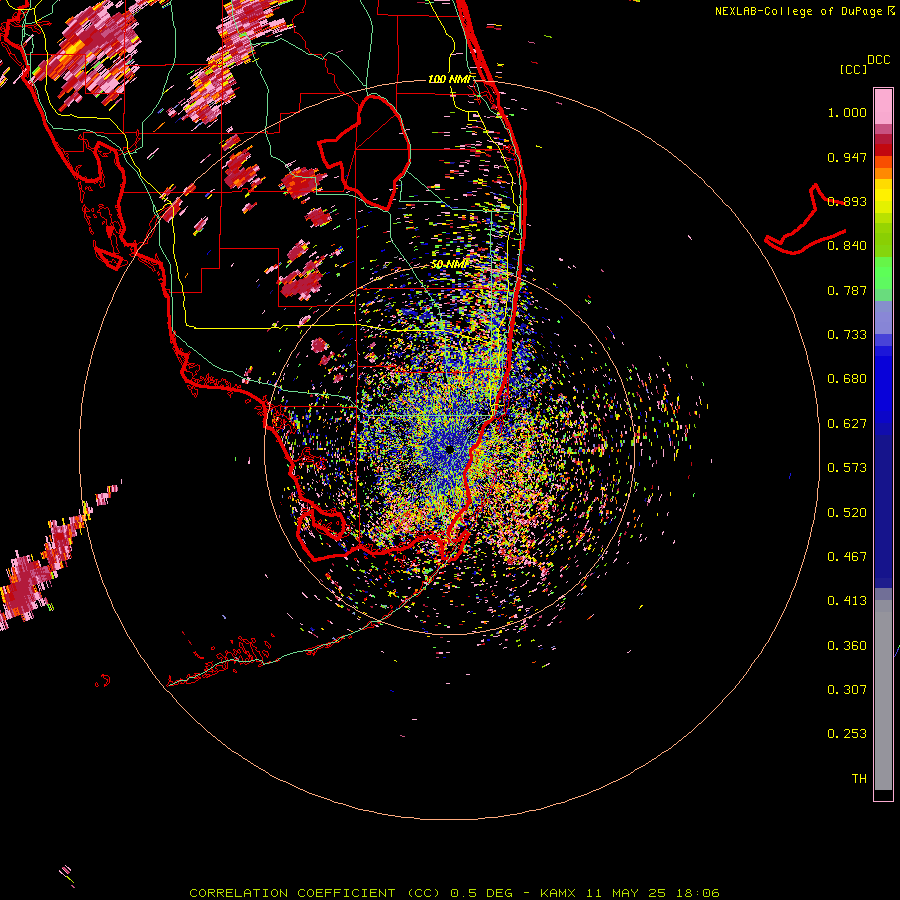Click the 0.627 scale value
The image size is (900, 900).
tap(847, 424)
